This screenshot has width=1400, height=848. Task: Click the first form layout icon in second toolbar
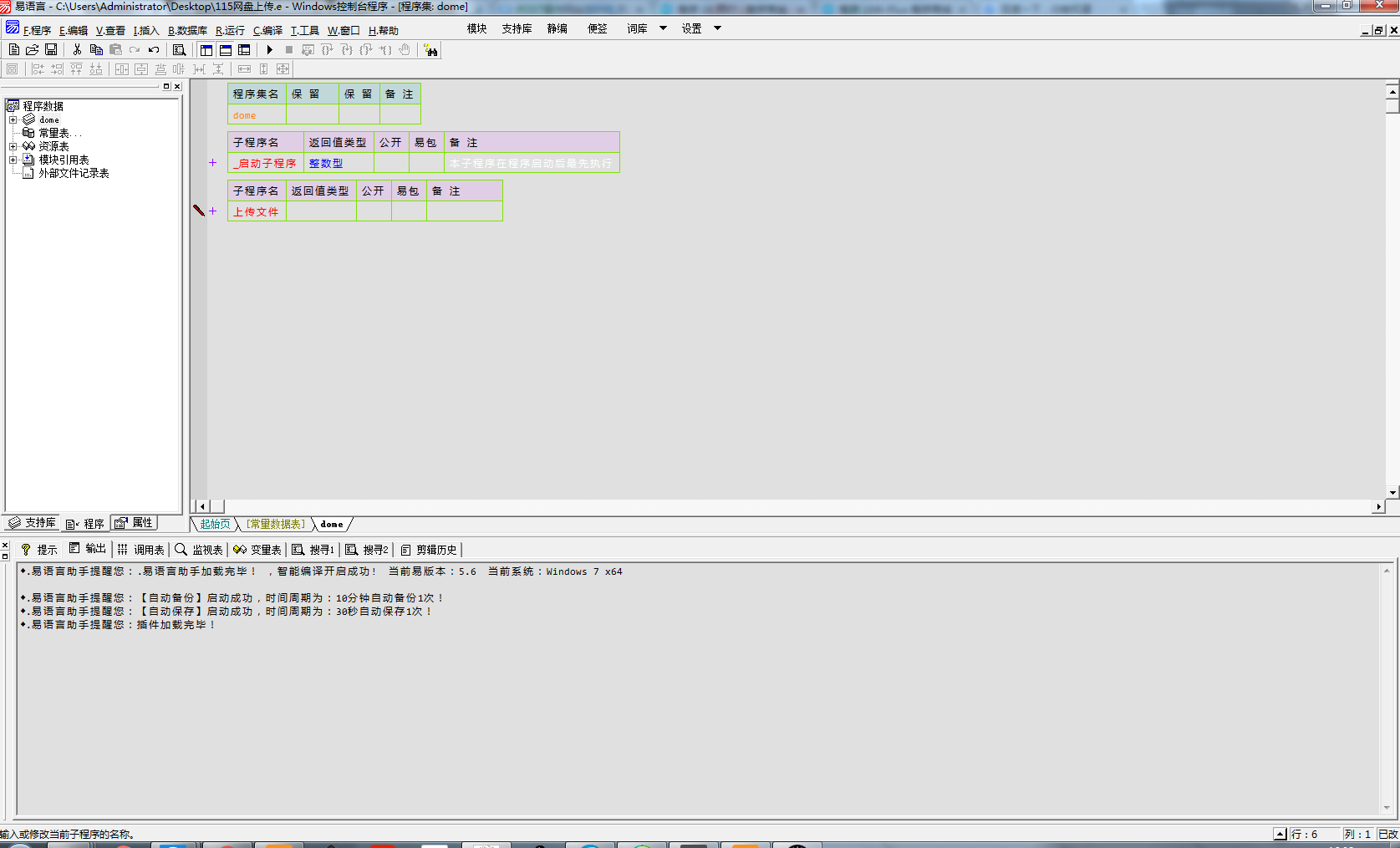pyautogui.click(x=12, y=69)
